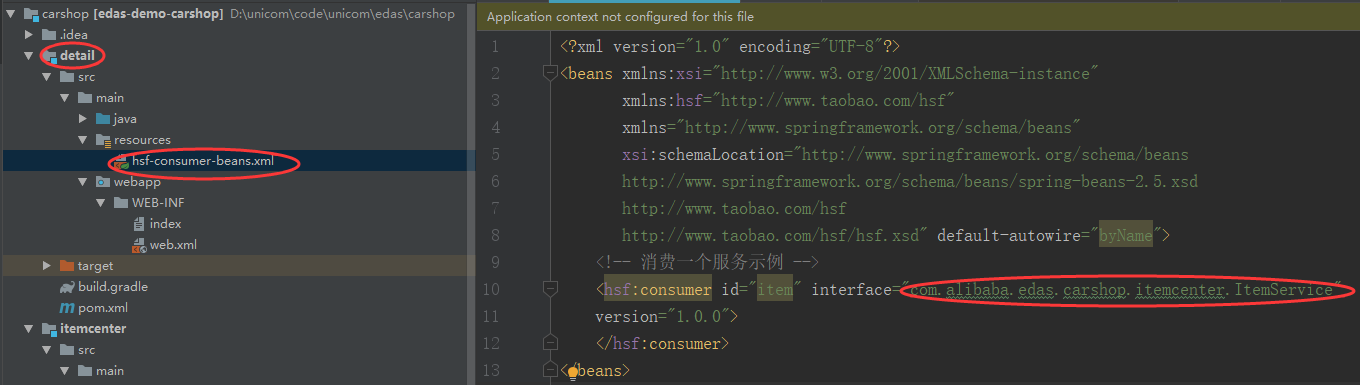Click fold end marker at line 12
This screenshot has width=1360, height=385.
[549, 343]
